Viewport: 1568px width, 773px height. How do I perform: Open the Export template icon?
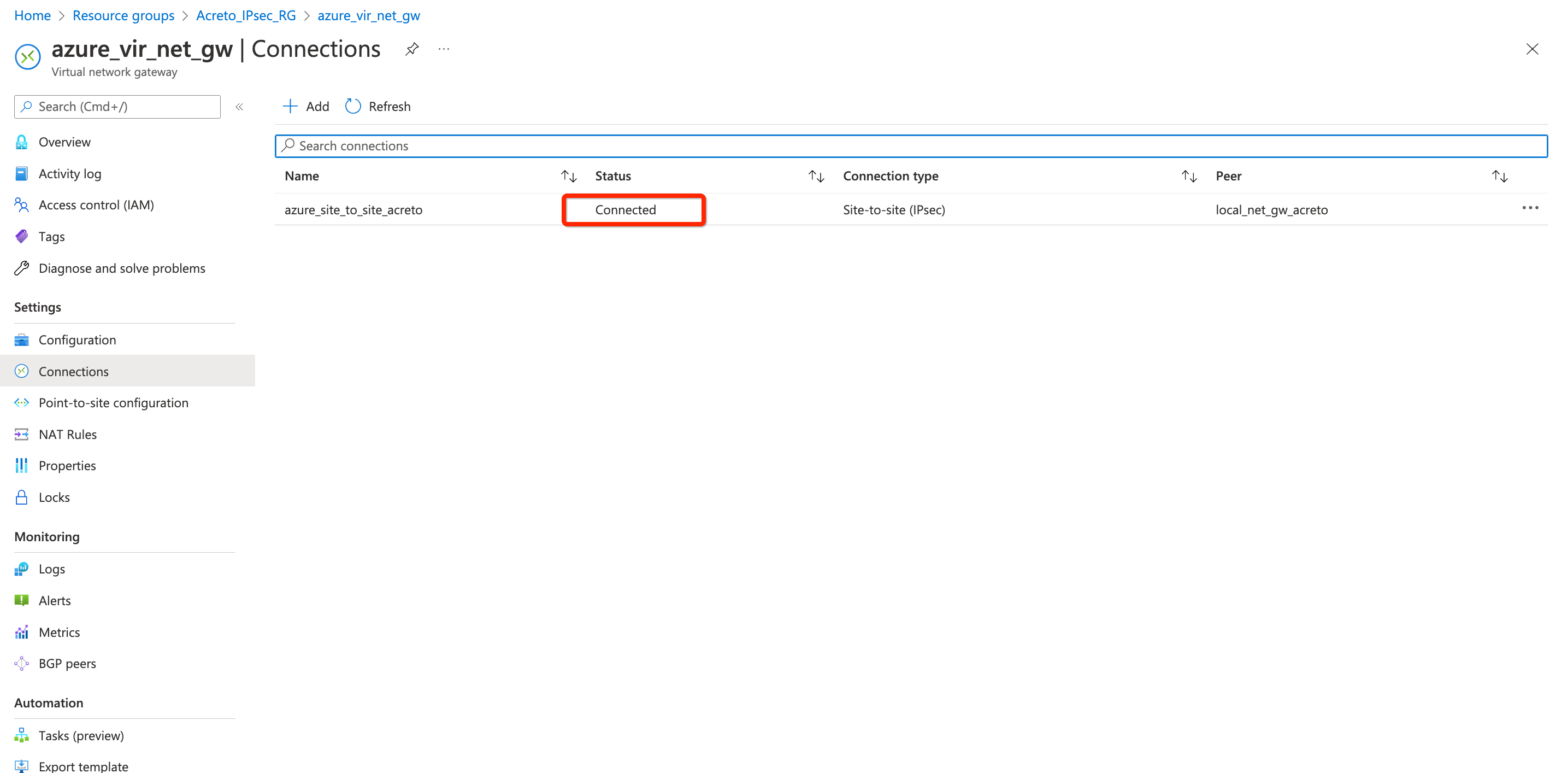(x=21, y=766)
